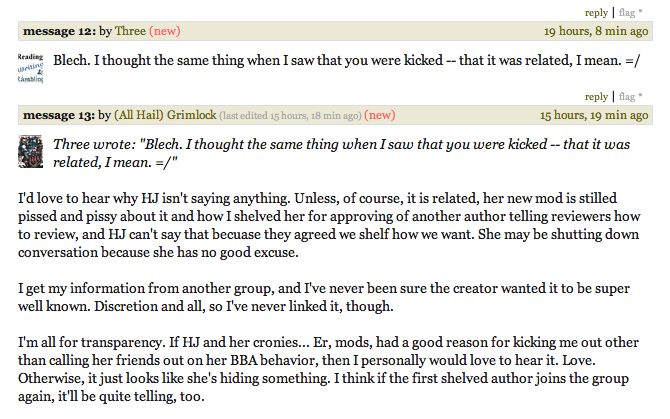Flag message 12 by Three

625,97
